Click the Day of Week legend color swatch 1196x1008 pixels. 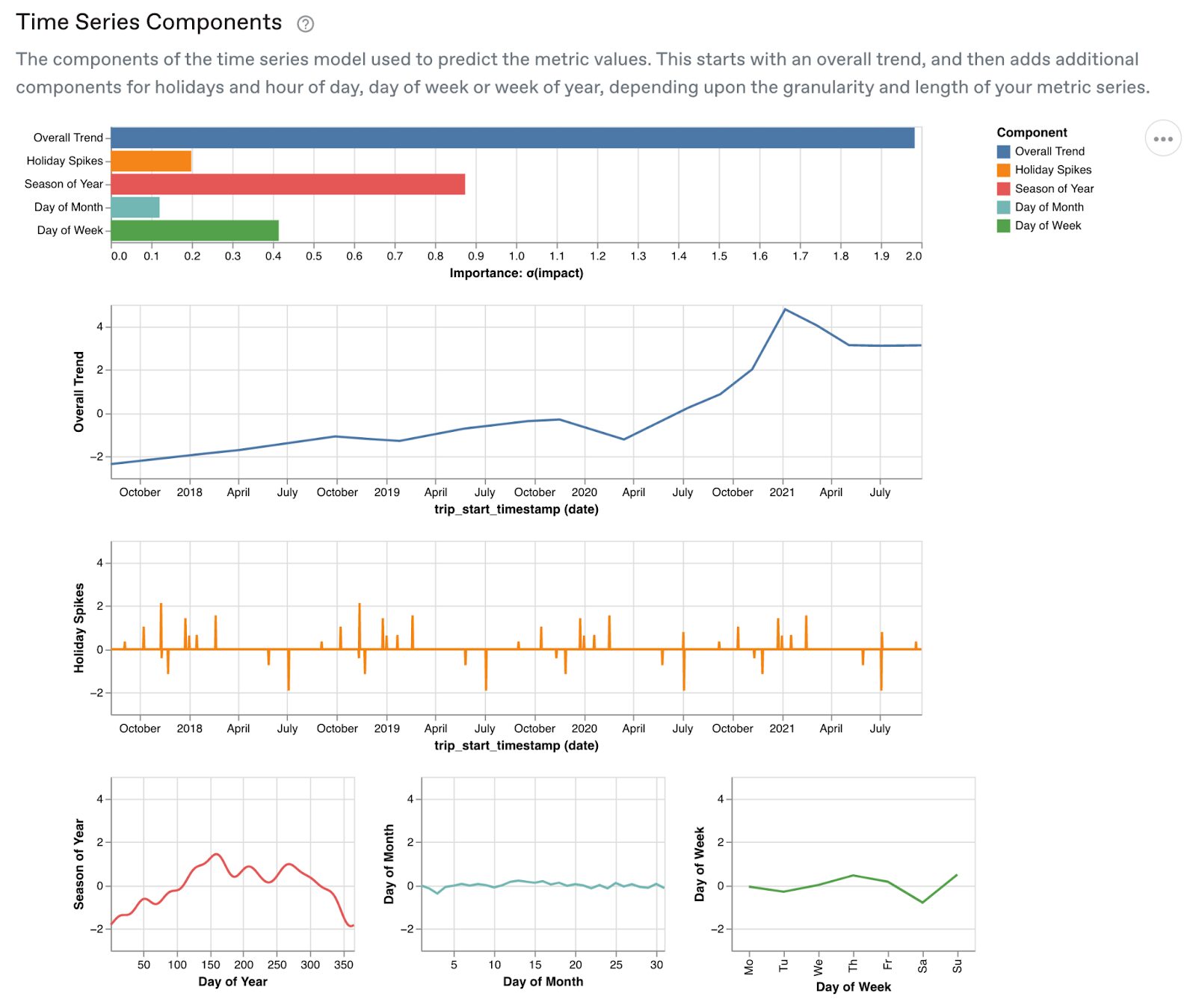coord(1002,226)
